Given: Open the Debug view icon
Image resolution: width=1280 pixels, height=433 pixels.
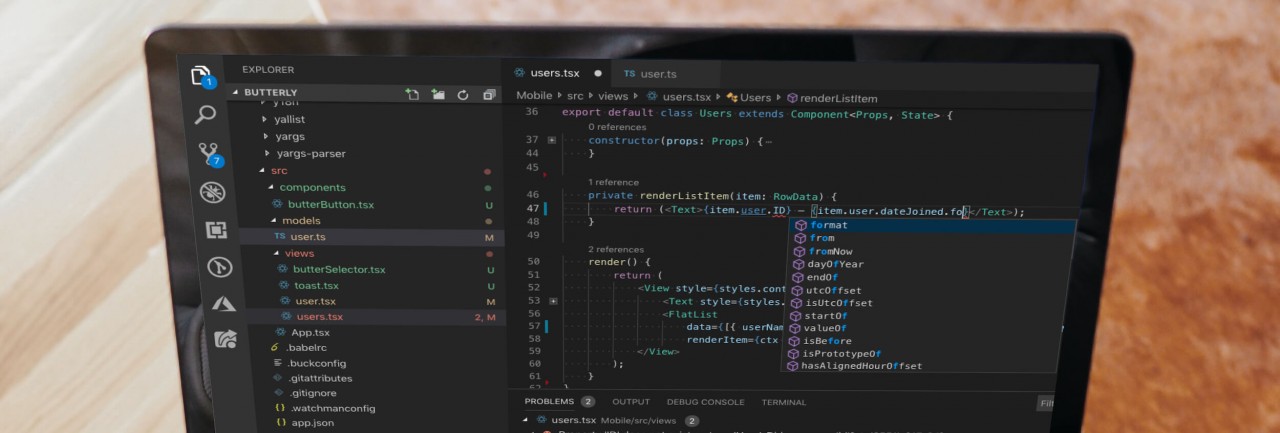Looking at the screenshot, I should click(x=212, y=192).
